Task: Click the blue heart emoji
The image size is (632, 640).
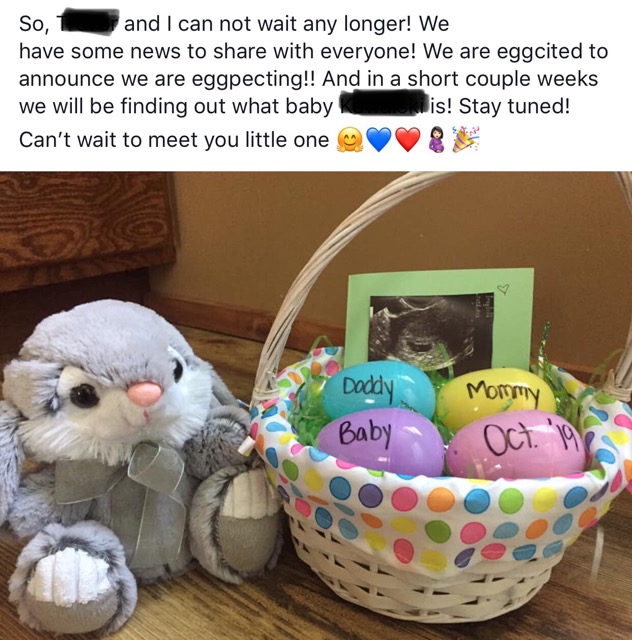Action: [x=378, y=140]
